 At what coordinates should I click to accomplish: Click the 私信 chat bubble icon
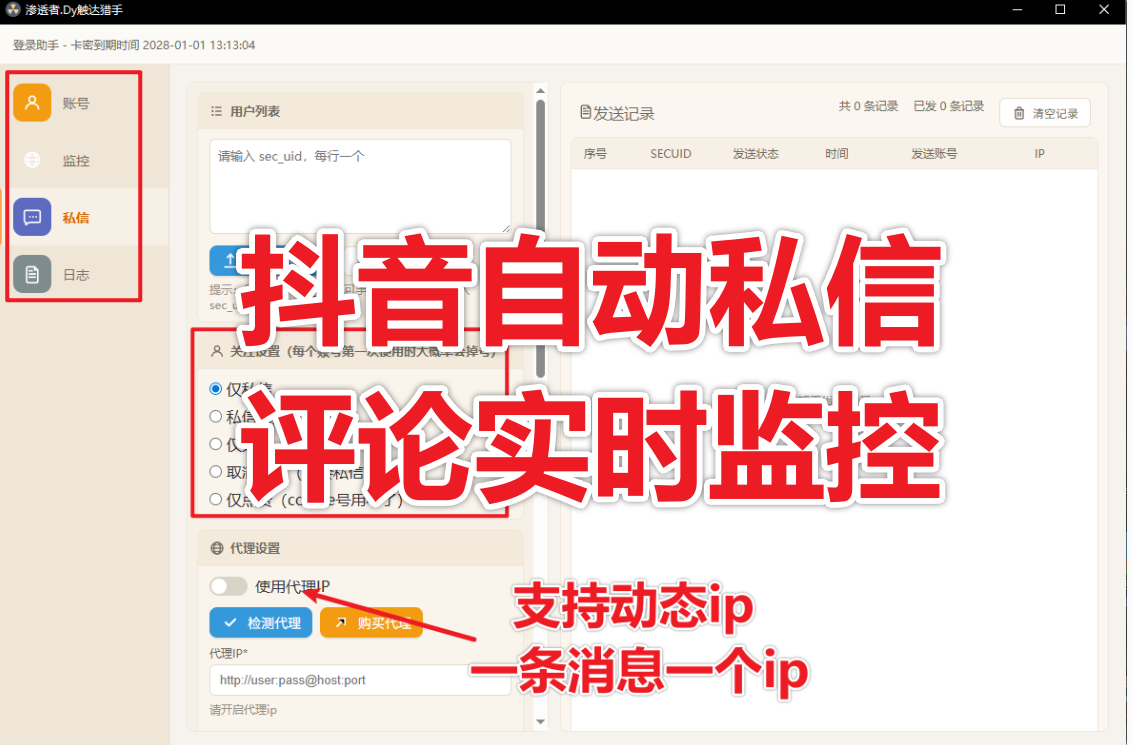coord(32,217)
